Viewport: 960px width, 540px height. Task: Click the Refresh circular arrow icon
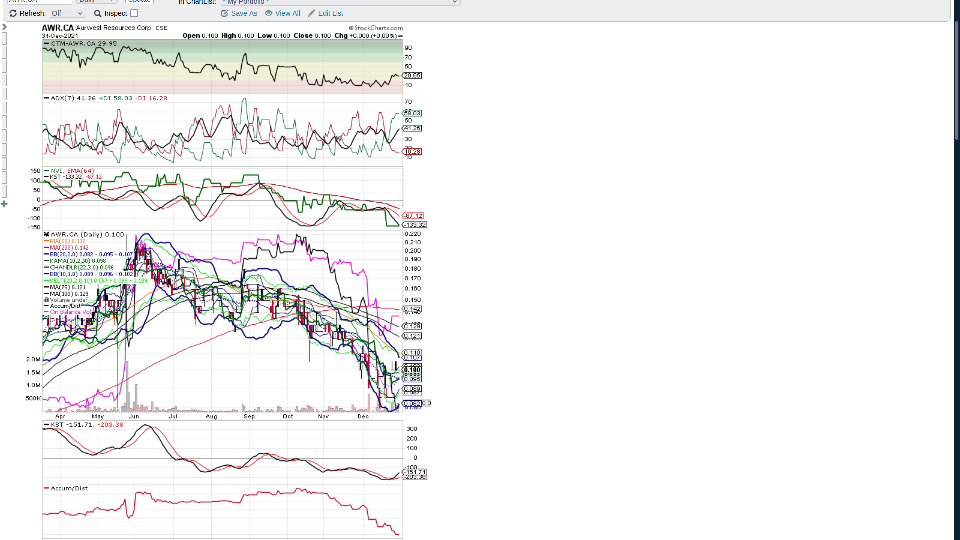click(12, 13)
